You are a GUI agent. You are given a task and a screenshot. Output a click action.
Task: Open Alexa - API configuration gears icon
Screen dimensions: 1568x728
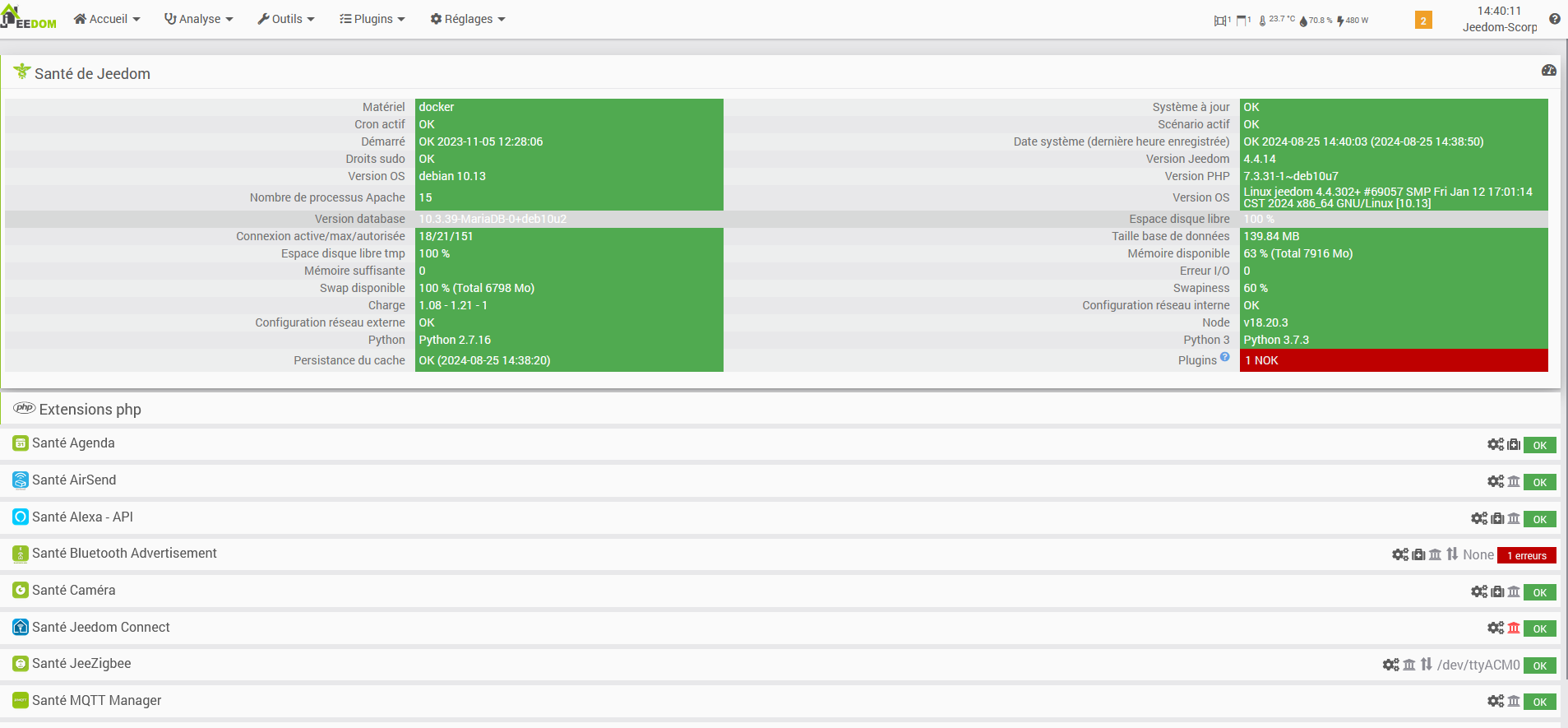(x=1479, y=518)
